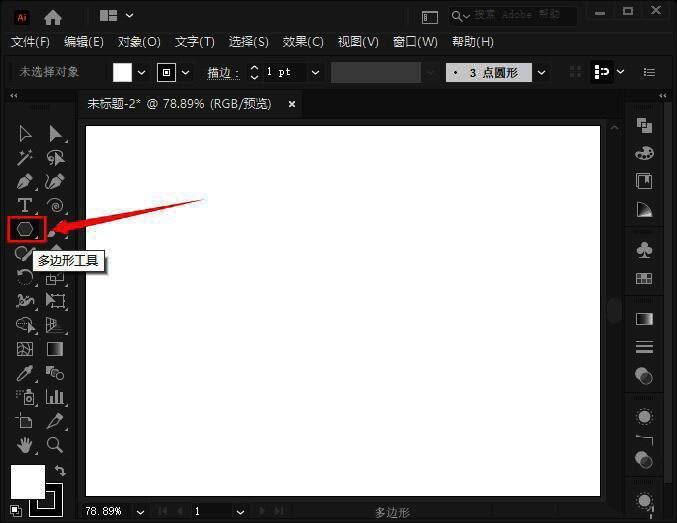Select the Shape Builder tool
The width and height of the screenshot is (677, 523).
tap(26, 325)
